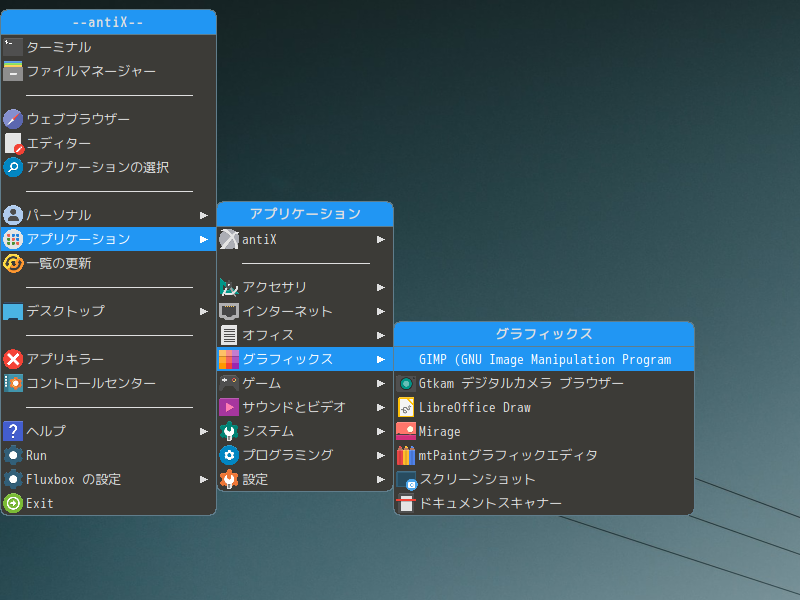Expand the プログラミング submenu arrow
800x600 pixels.
[381, 455]
